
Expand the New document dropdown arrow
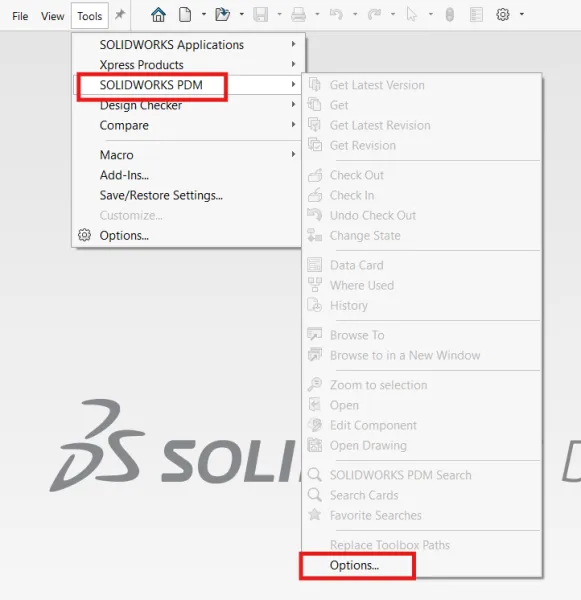coord(204,15)
